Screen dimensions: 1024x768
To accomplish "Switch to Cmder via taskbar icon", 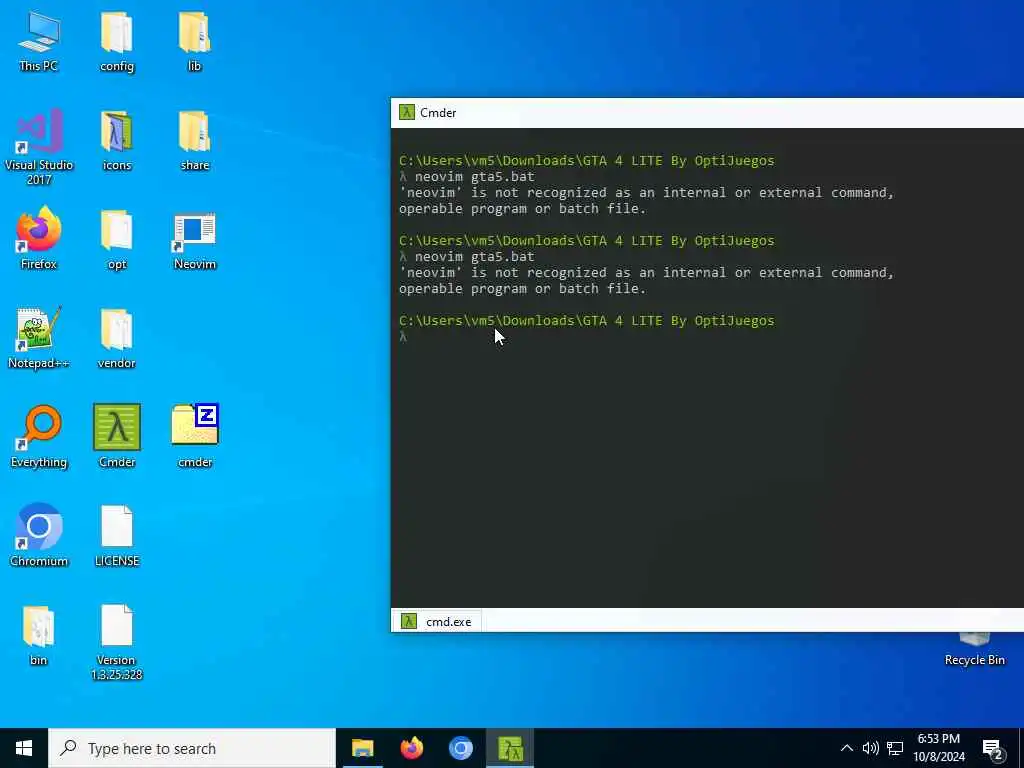I will [510, 748].
